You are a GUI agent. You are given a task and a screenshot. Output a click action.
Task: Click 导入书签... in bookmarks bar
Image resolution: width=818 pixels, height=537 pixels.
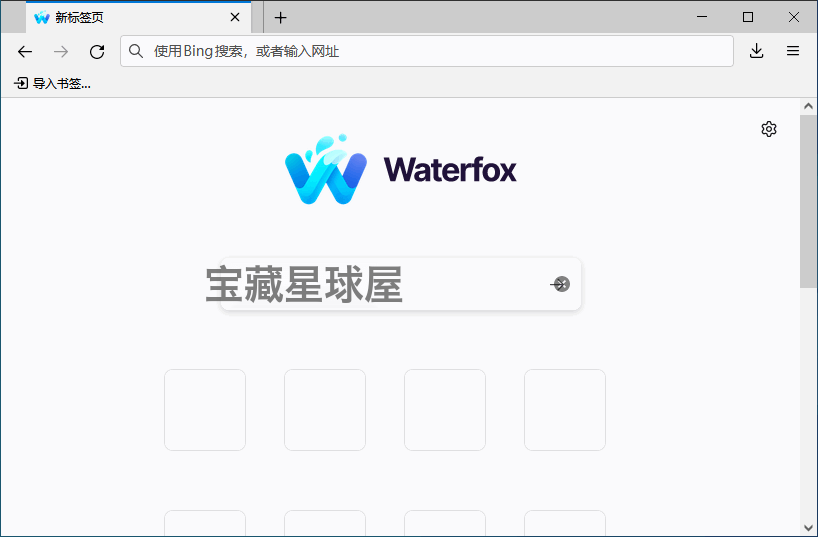tap(52, 83)
